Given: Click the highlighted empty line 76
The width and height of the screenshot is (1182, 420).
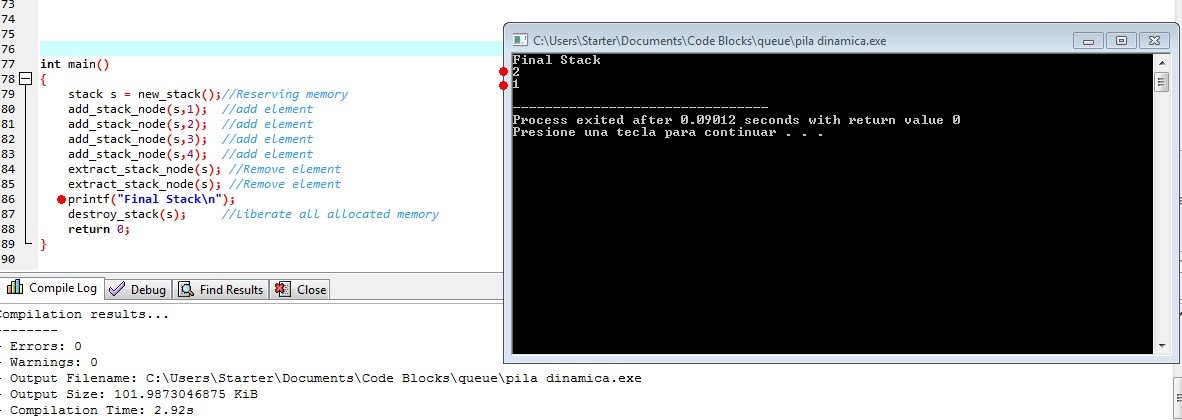Looking at the screenshot, I should pyautogui.click(x=271, y=49).
